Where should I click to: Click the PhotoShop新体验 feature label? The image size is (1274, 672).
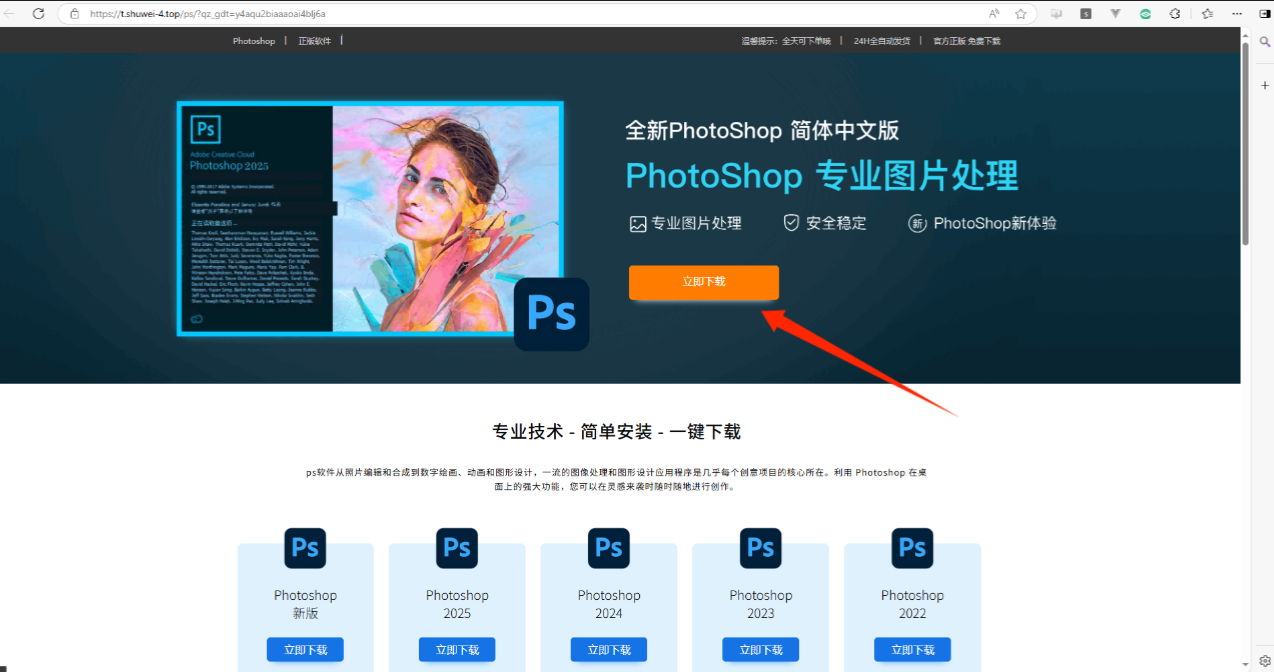click(x=995, y=223)
